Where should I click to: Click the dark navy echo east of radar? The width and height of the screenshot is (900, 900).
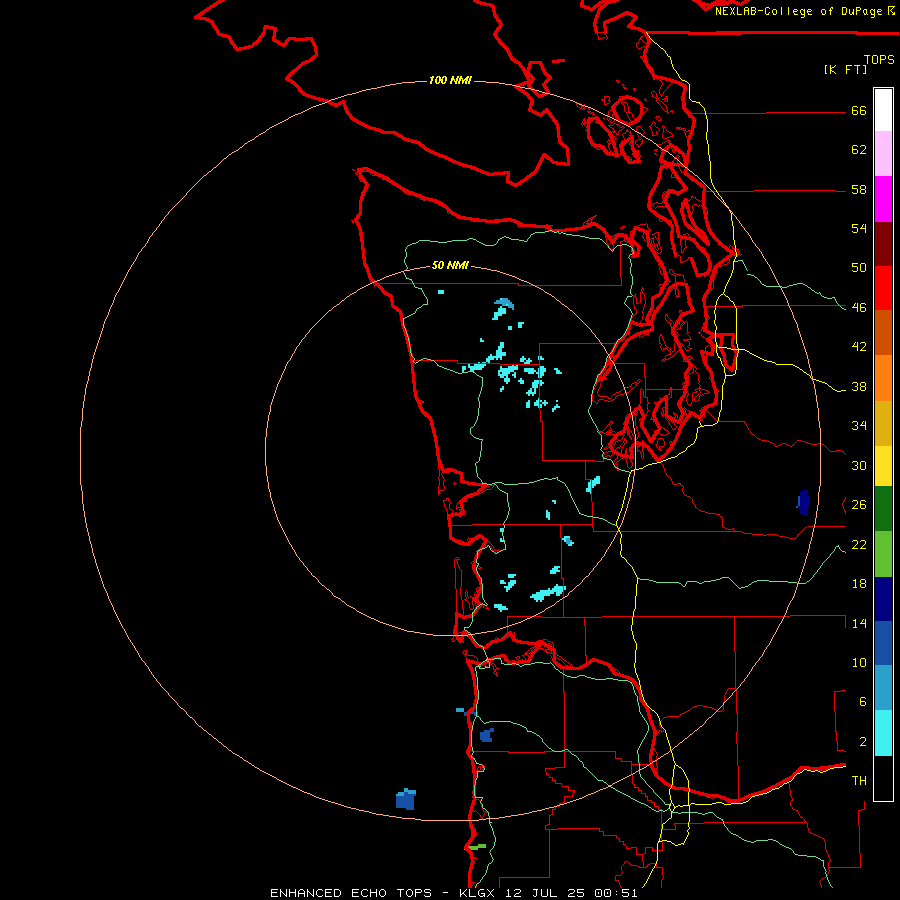tap(804, 503)
